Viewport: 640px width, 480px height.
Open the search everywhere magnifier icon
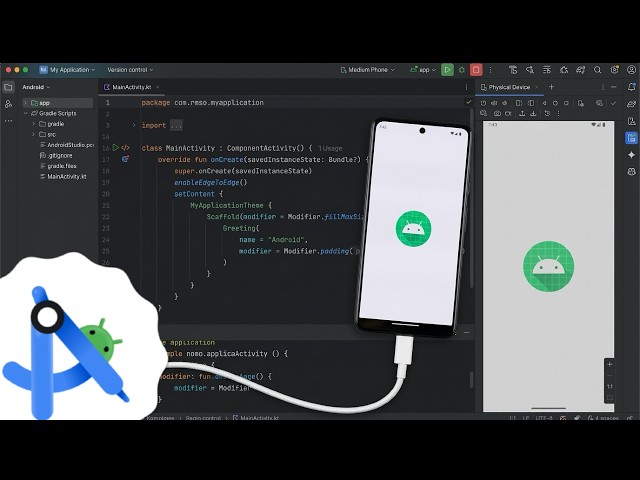tap(598, 70)
